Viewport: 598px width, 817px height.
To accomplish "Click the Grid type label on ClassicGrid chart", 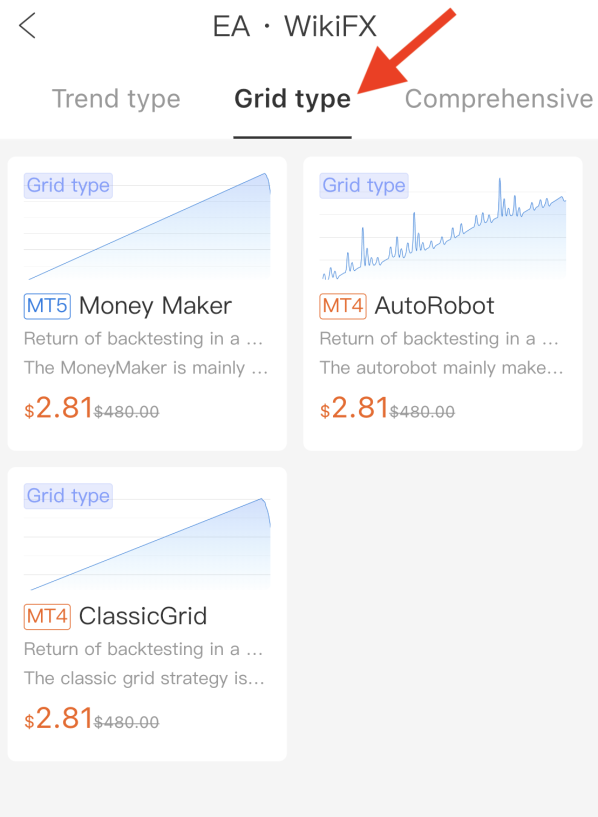I will (x=68, y=496).
